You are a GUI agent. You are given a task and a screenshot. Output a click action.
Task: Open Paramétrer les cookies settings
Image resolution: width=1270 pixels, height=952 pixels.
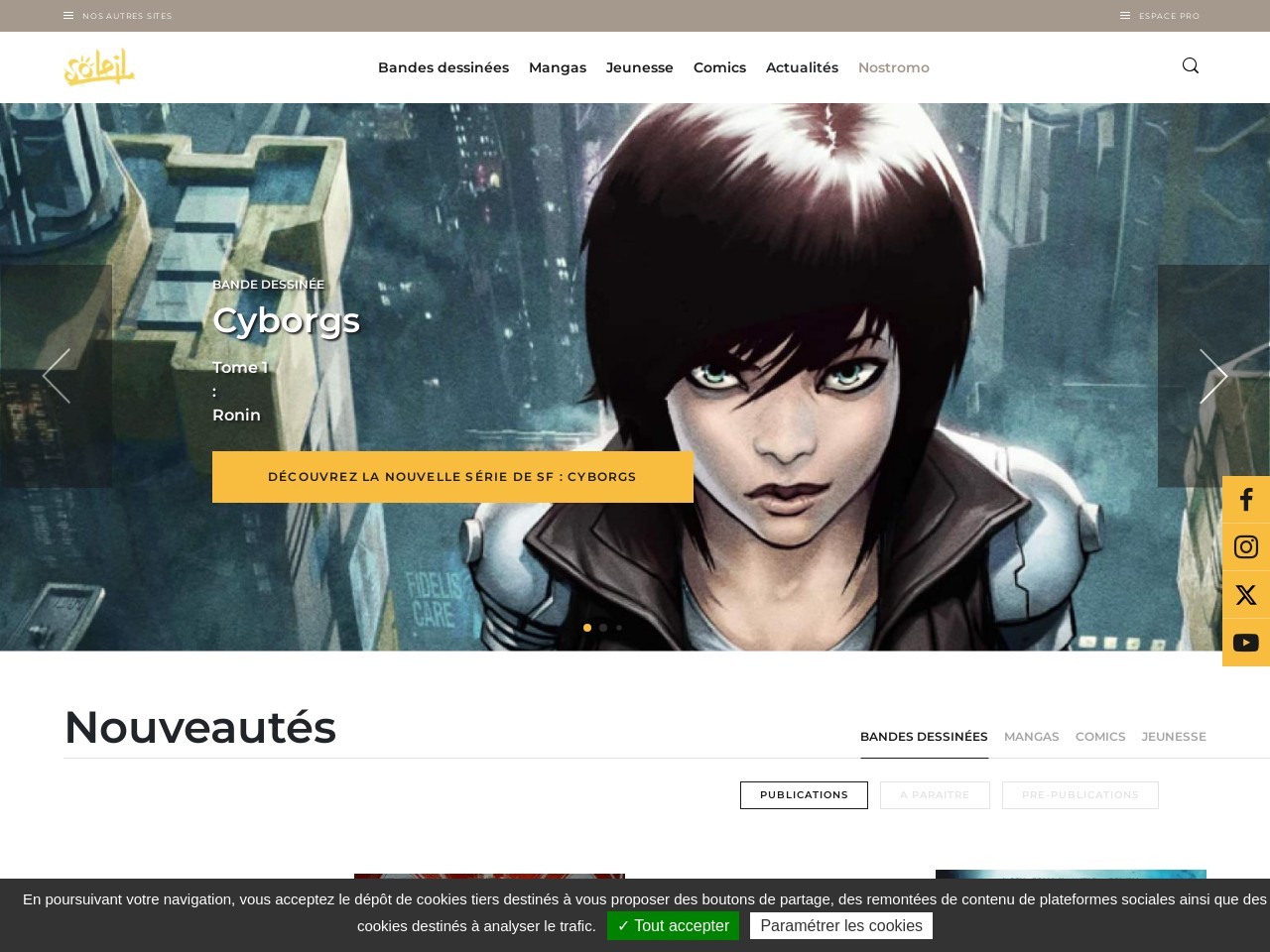[x=841, y=926]
